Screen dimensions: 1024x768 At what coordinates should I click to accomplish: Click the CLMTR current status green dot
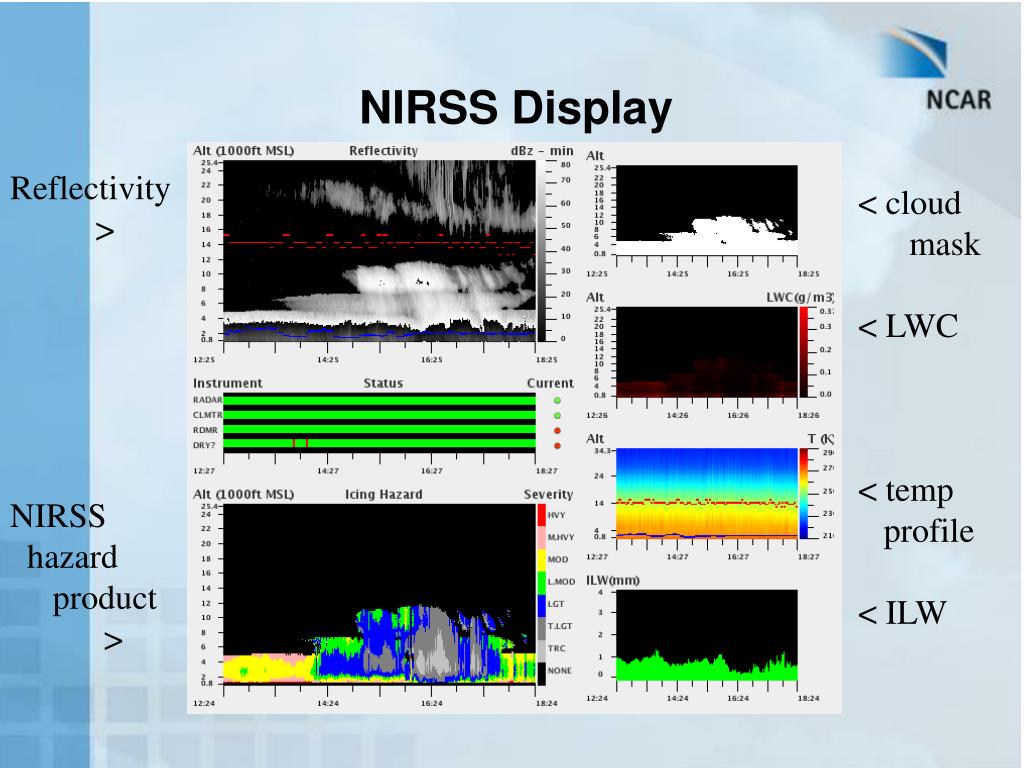point(557,415)
